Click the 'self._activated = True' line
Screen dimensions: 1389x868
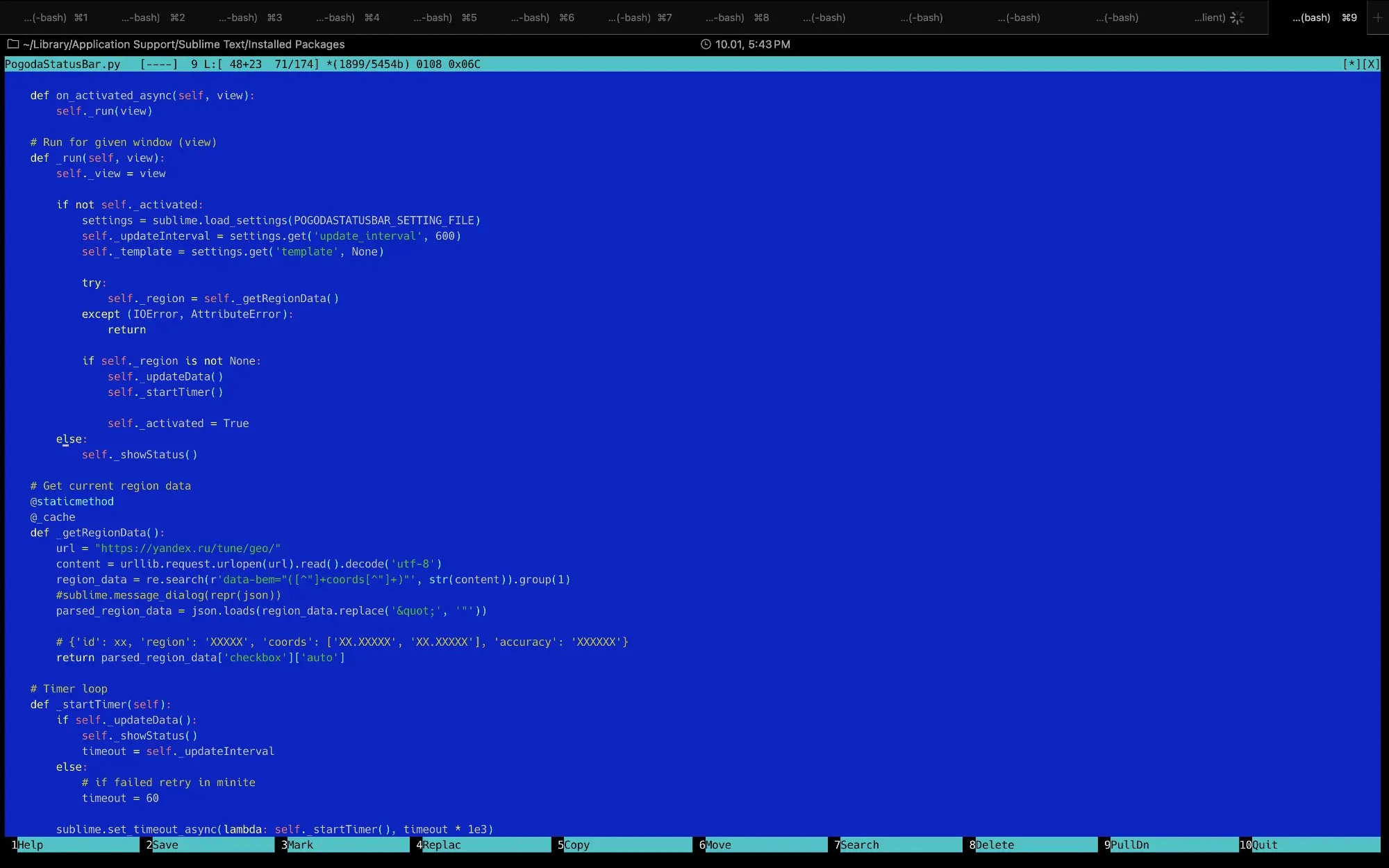178,424
